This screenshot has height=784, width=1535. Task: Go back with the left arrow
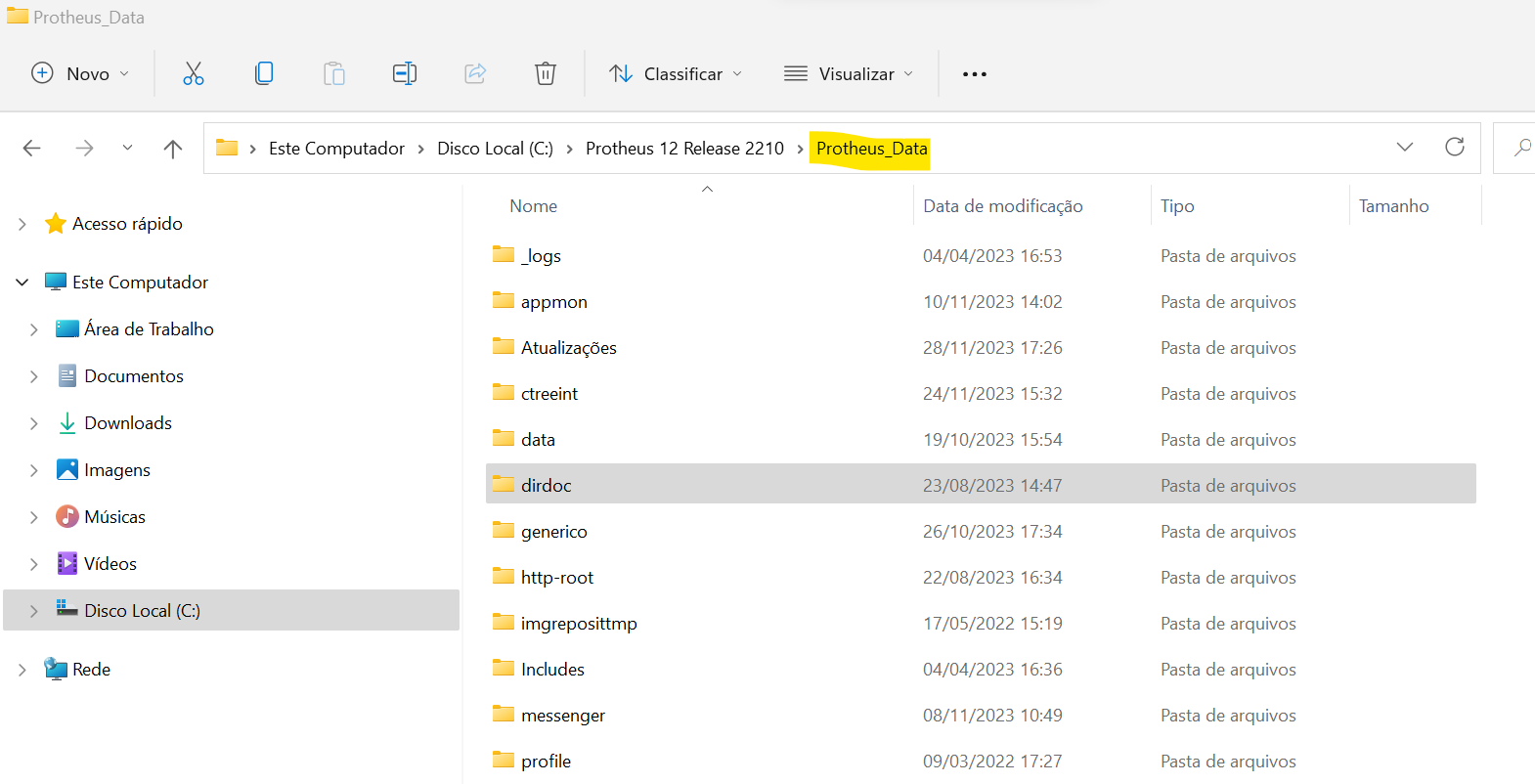(32, 149)
